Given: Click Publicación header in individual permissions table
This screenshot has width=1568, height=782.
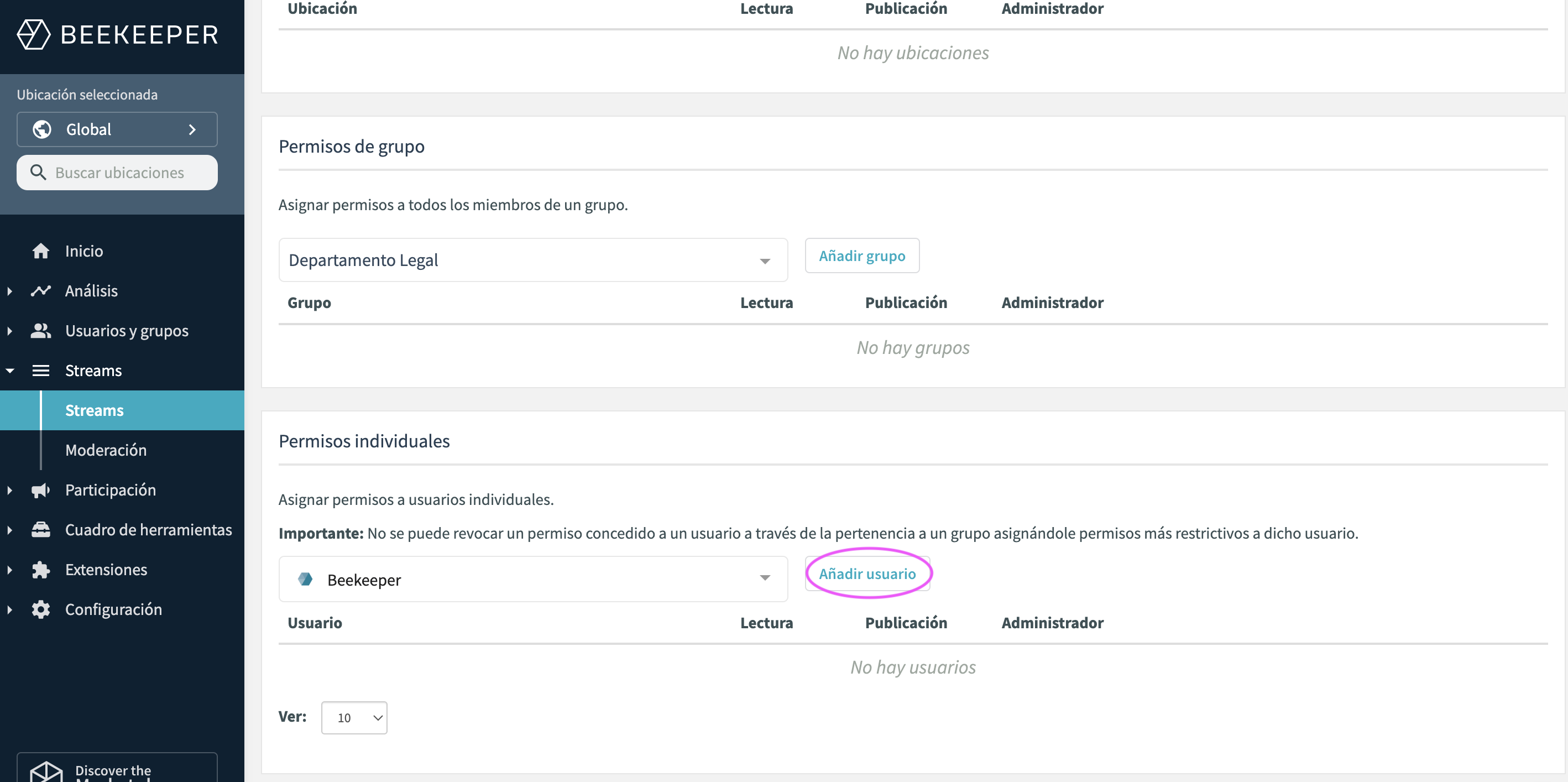Looking at the screenshot, I should (906, 622).
